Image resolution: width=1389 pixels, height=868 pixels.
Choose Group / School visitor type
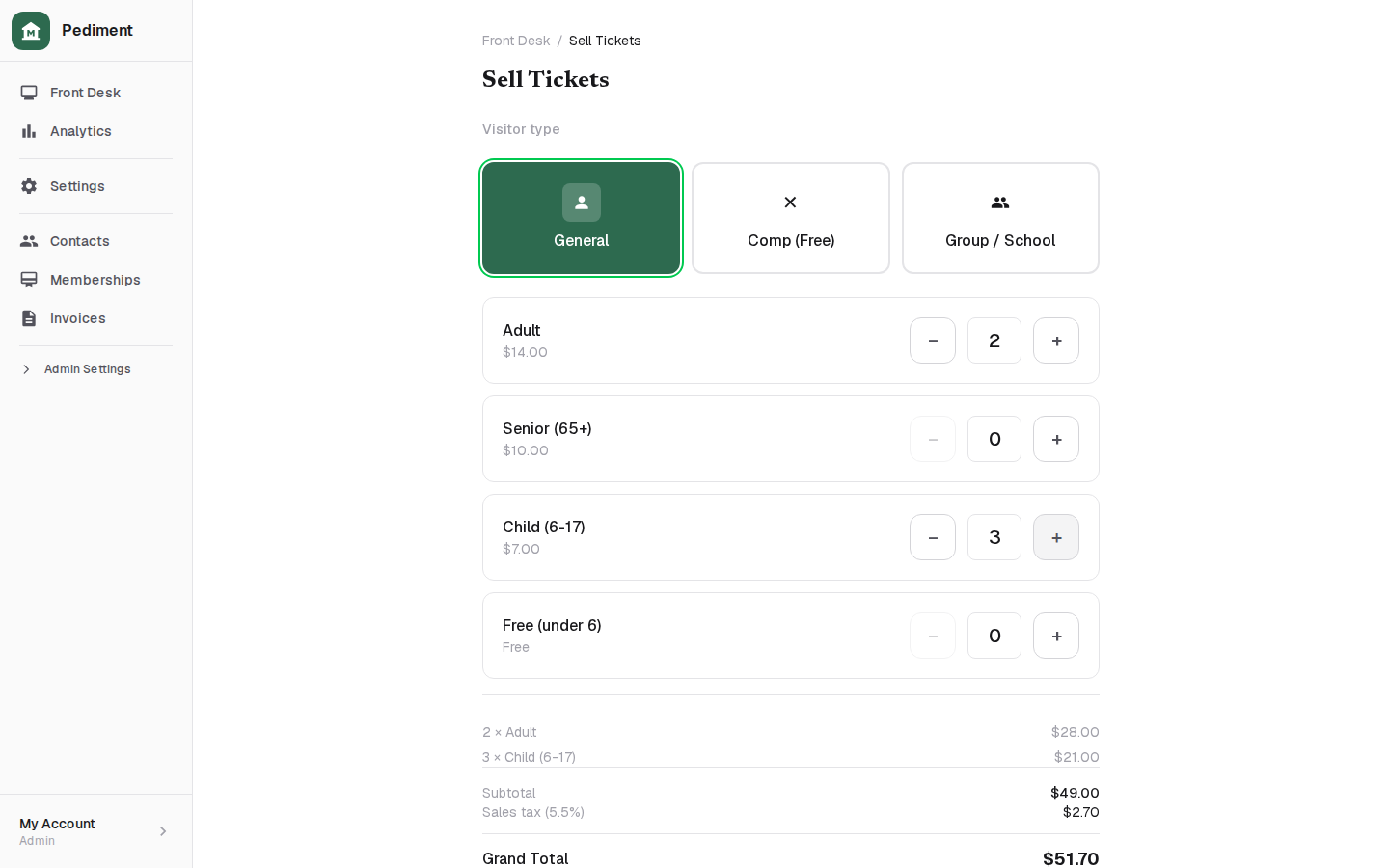pyautogui.click(x=1000, y=218)
